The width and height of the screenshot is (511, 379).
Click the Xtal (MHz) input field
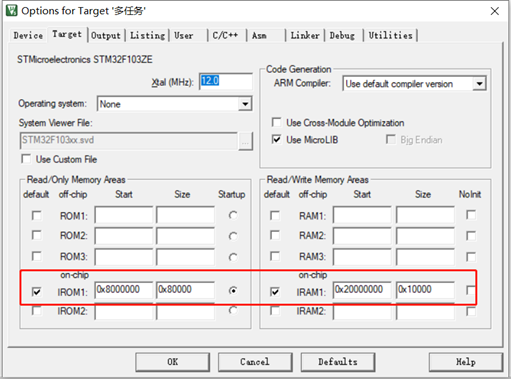coord(226,81)
